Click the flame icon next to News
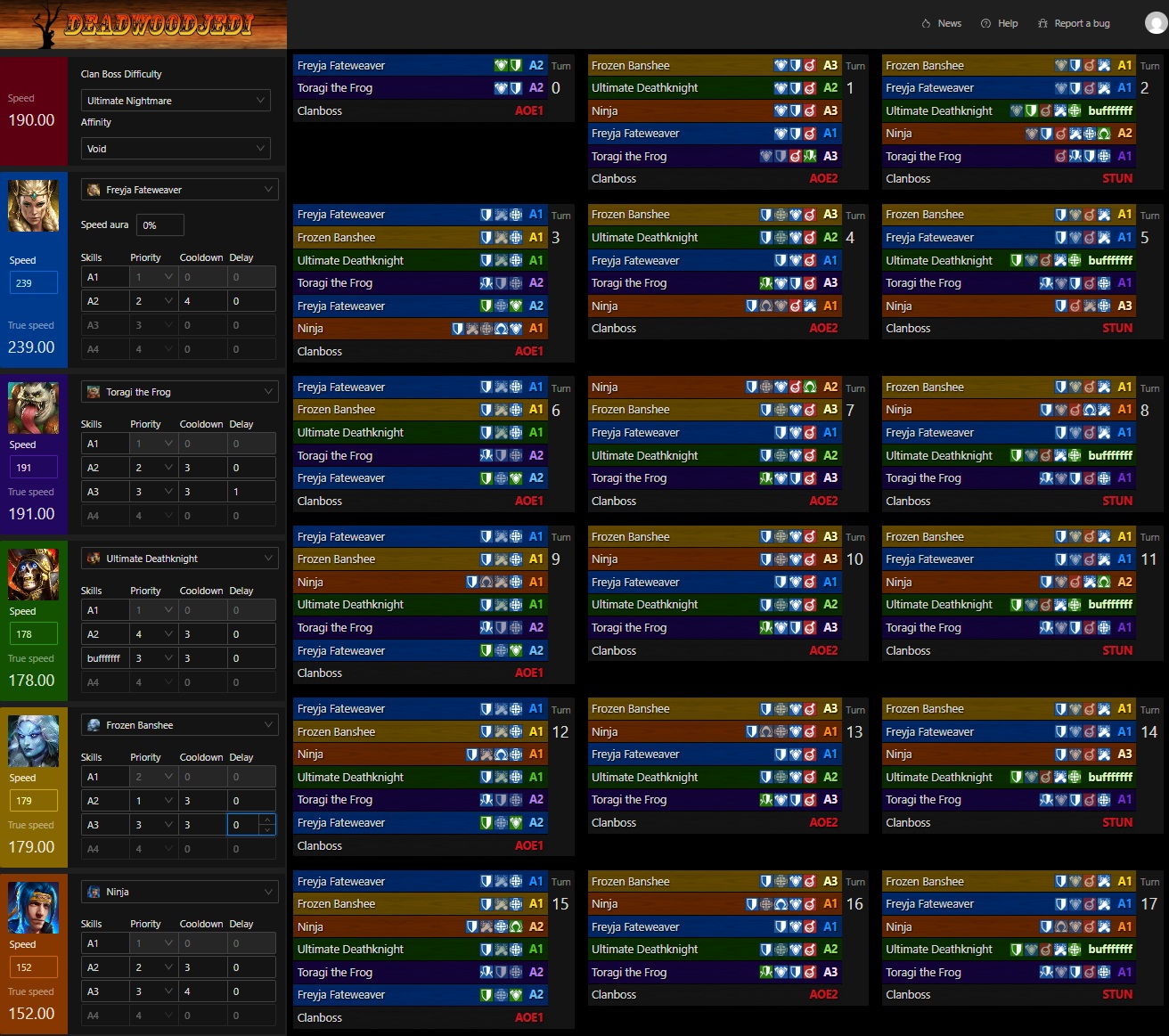The width and height of the screenshot is (1169, 1036). click(926, 24)
